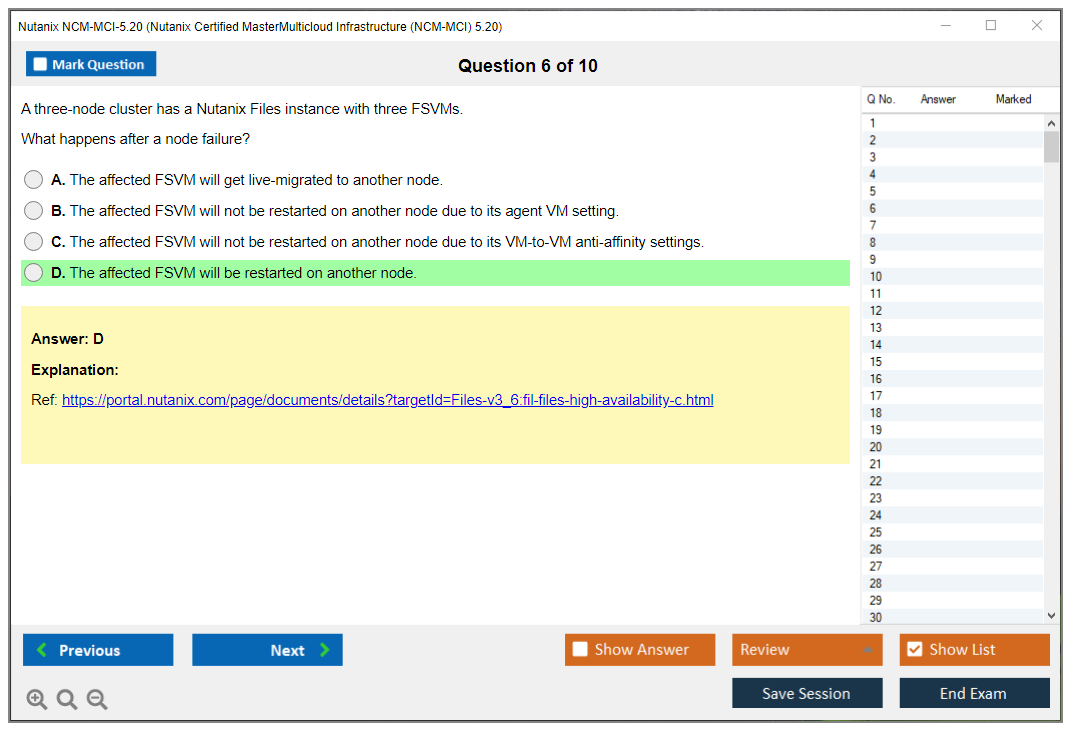Select answer option A radio button
Screen dimensions: 1075x735
34,180
